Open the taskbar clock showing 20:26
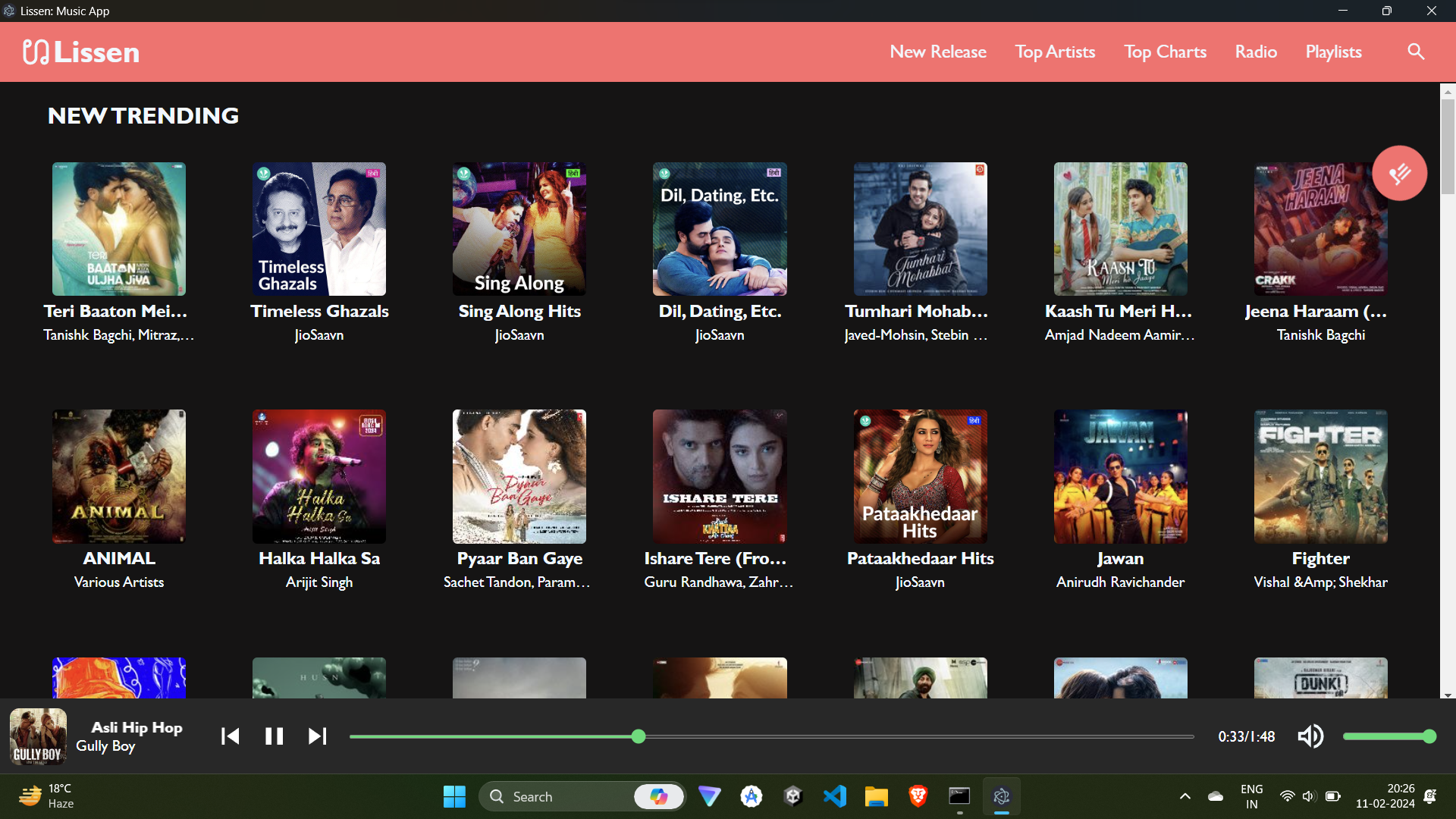1456x819 pixels. click(x=1385, y=796)
